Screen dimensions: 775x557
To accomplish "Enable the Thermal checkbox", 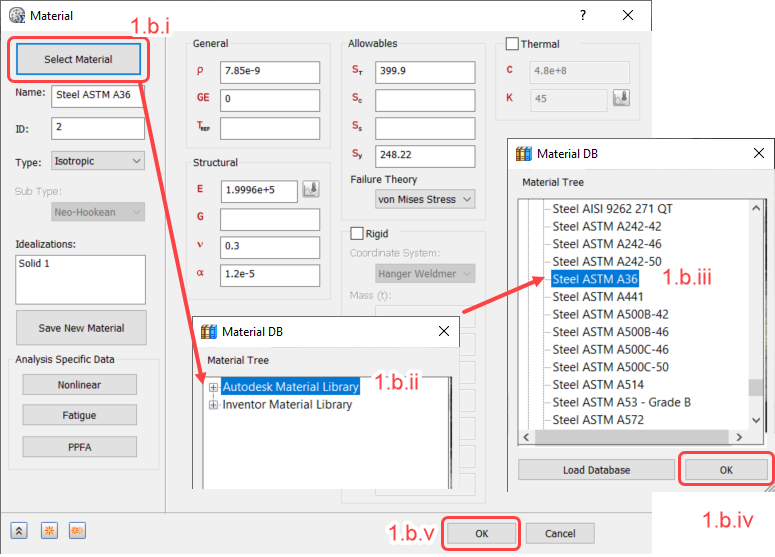I will pos(512,44).
